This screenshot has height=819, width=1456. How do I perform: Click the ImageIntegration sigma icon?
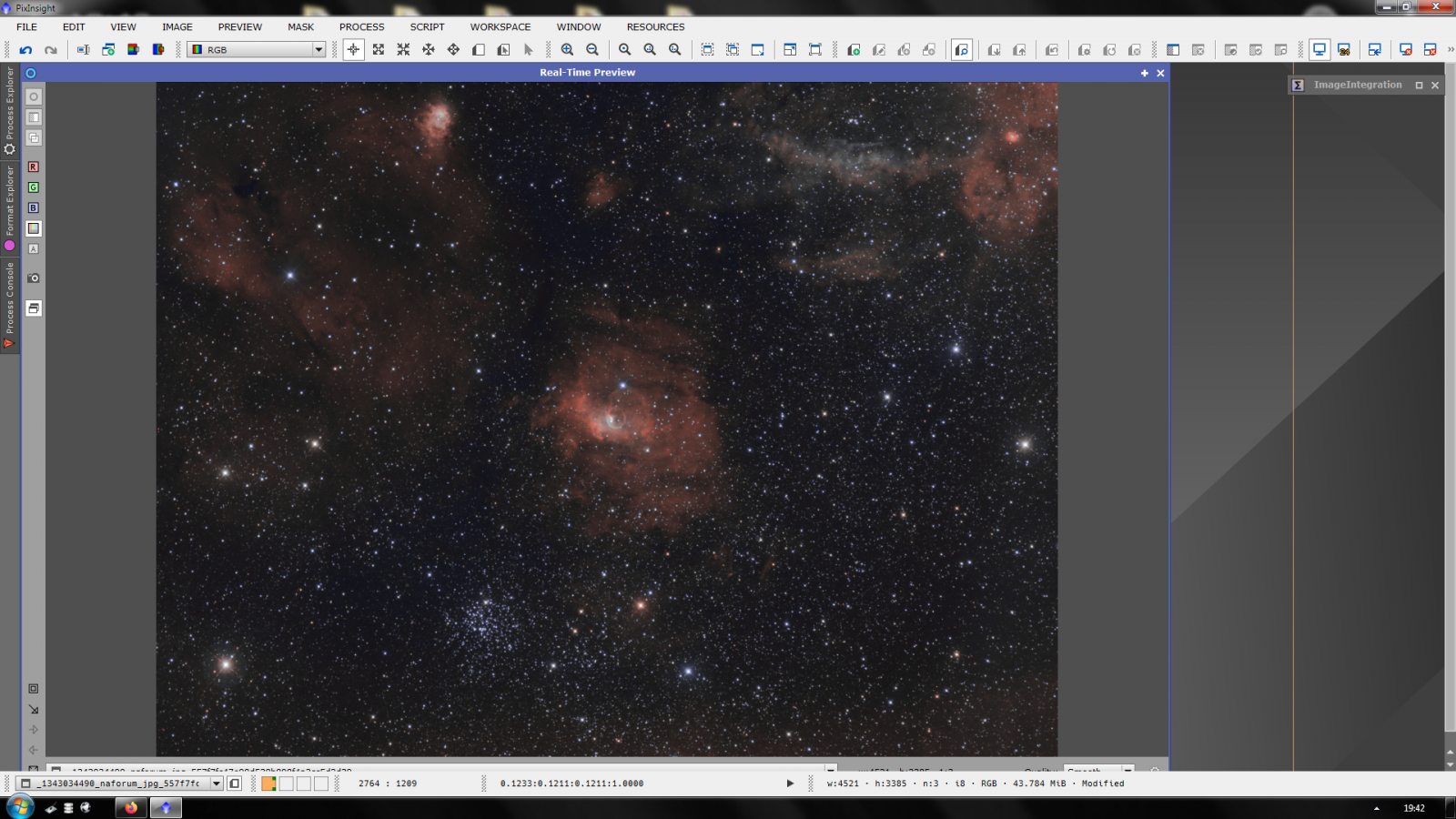click(1298, 85)
